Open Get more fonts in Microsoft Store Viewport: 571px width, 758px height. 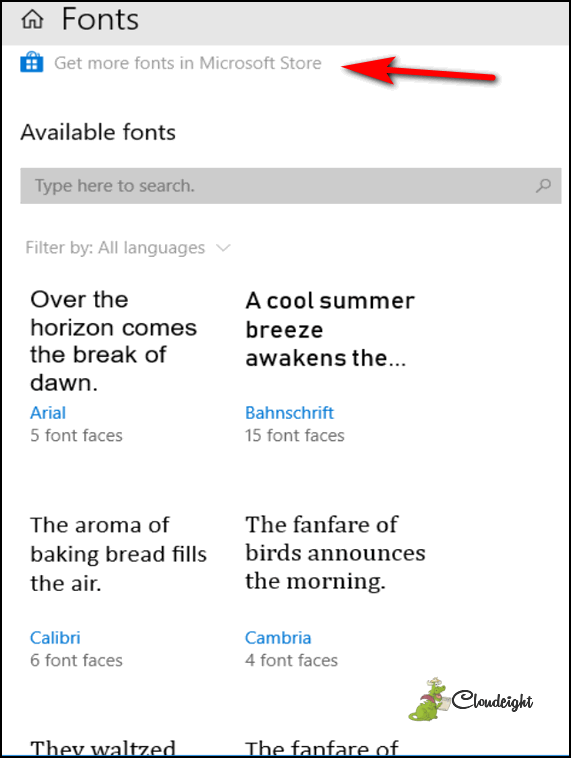(x=188, y=63)
